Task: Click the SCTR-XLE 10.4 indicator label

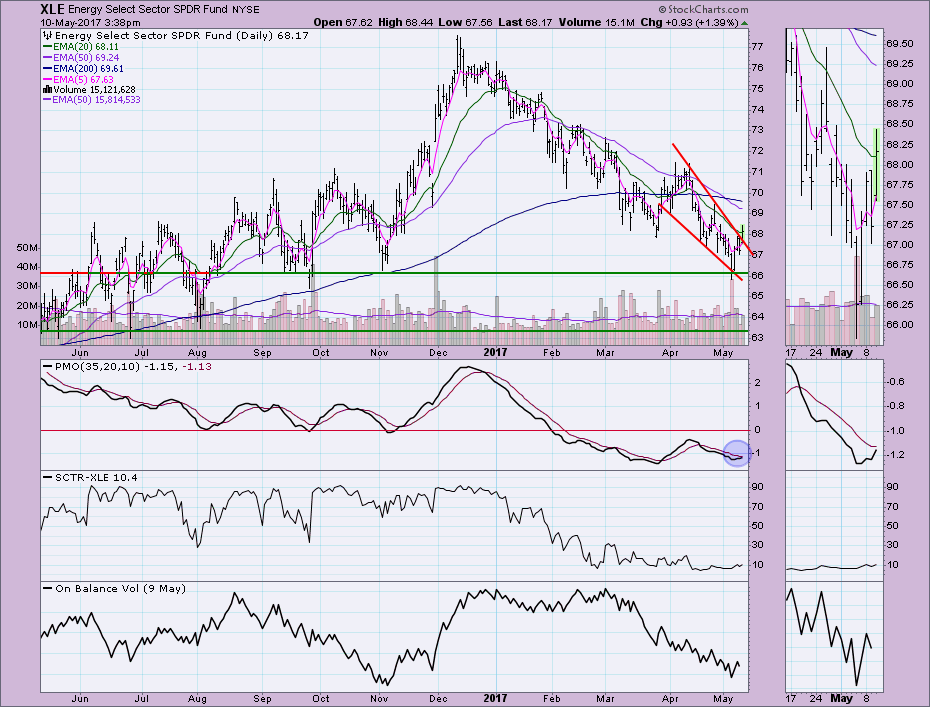Action: 87,477
